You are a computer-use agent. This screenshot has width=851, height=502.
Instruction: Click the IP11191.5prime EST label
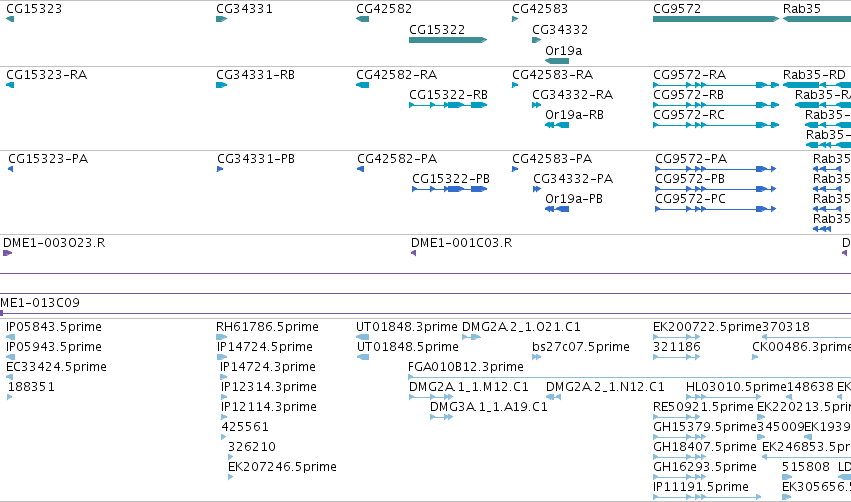point(701,487)
